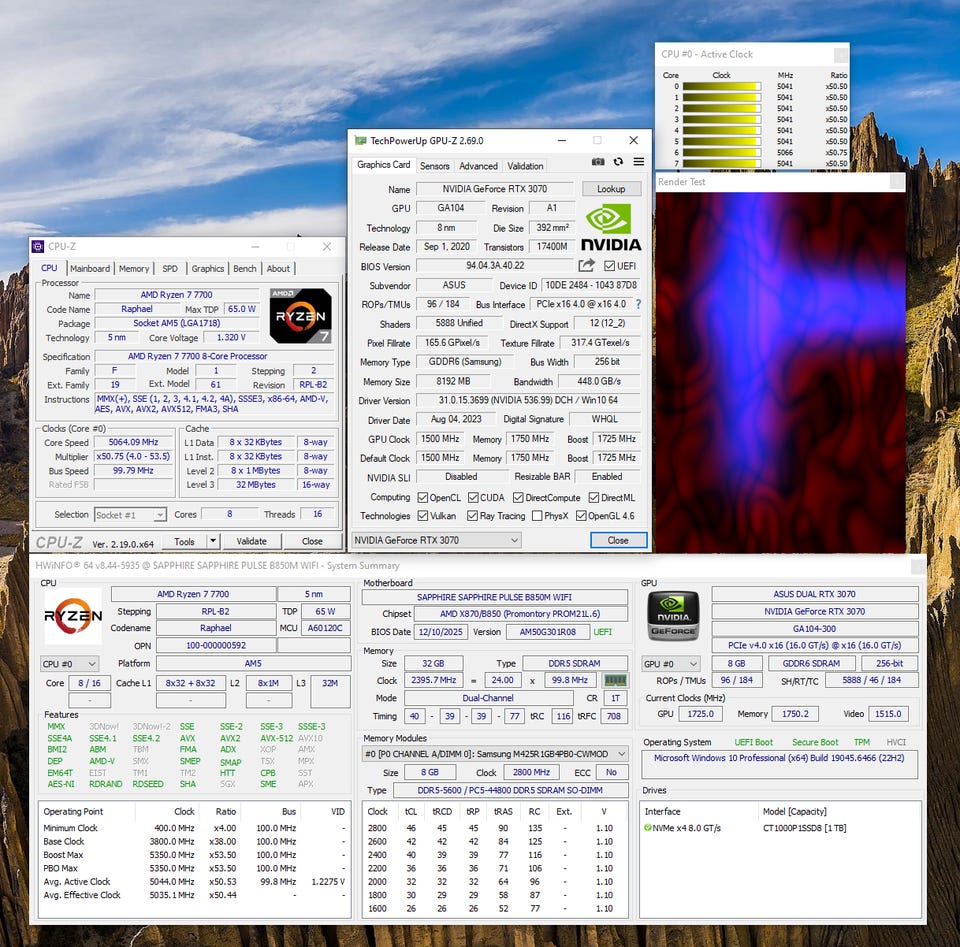Open the GPU-Z hamburger menu
The image size is (960, 947).
coord(639,162)
